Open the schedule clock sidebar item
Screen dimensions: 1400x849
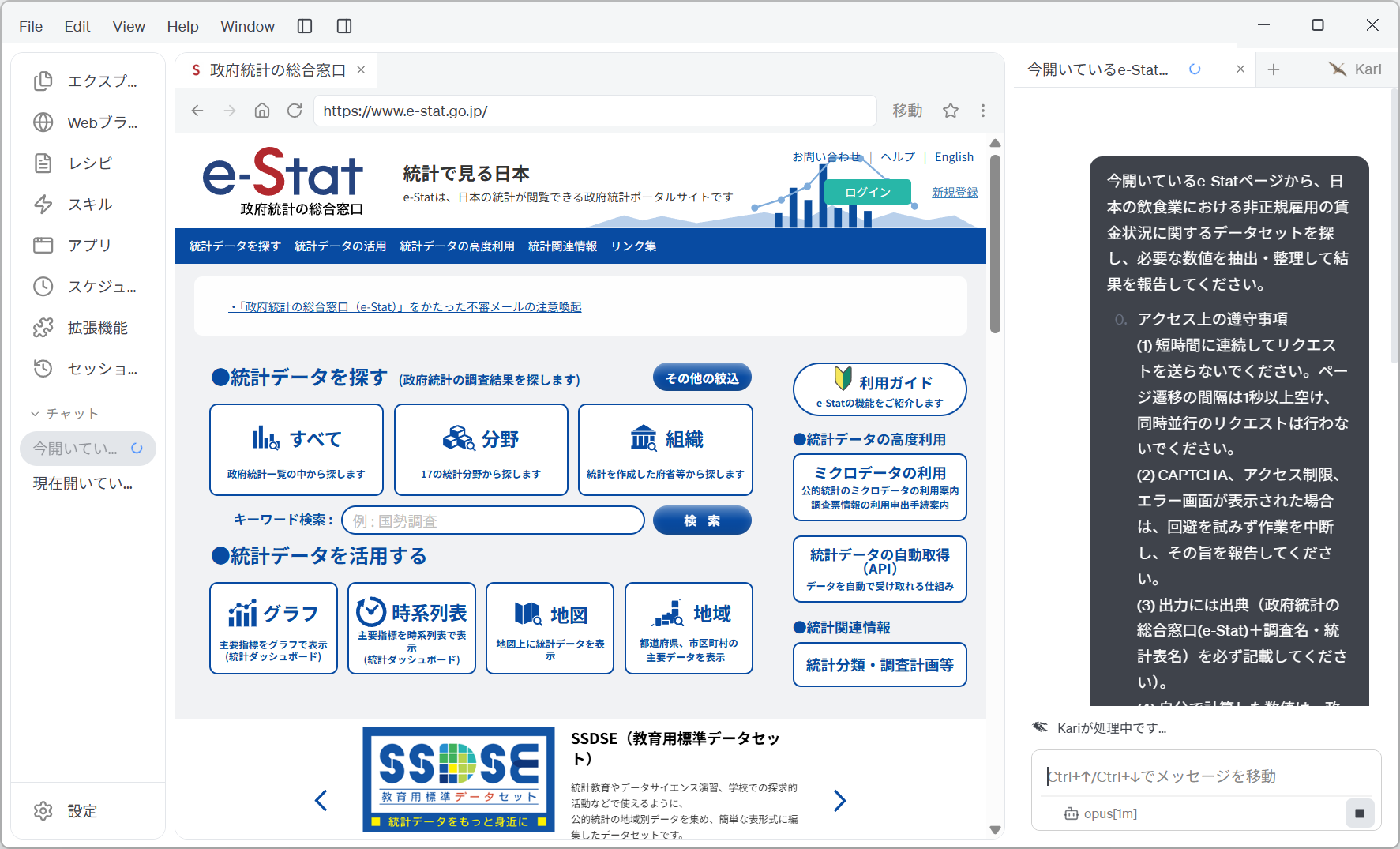(87, 287)
